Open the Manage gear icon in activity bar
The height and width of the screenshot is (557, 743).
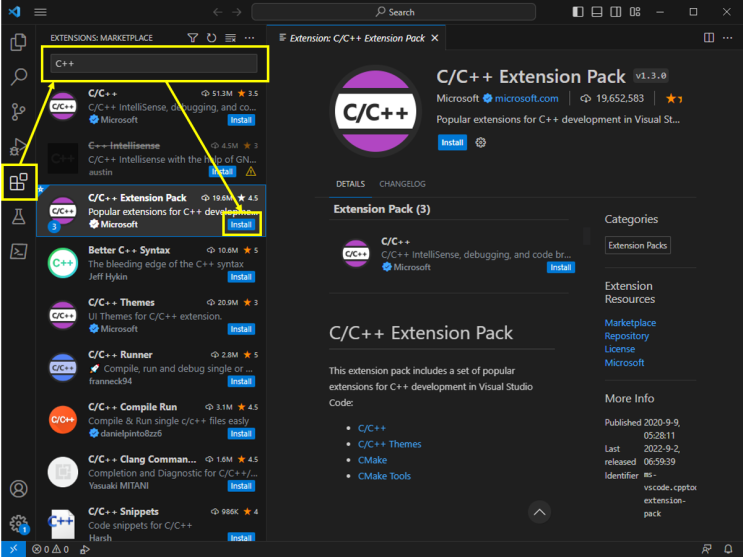tap(18, 524)
